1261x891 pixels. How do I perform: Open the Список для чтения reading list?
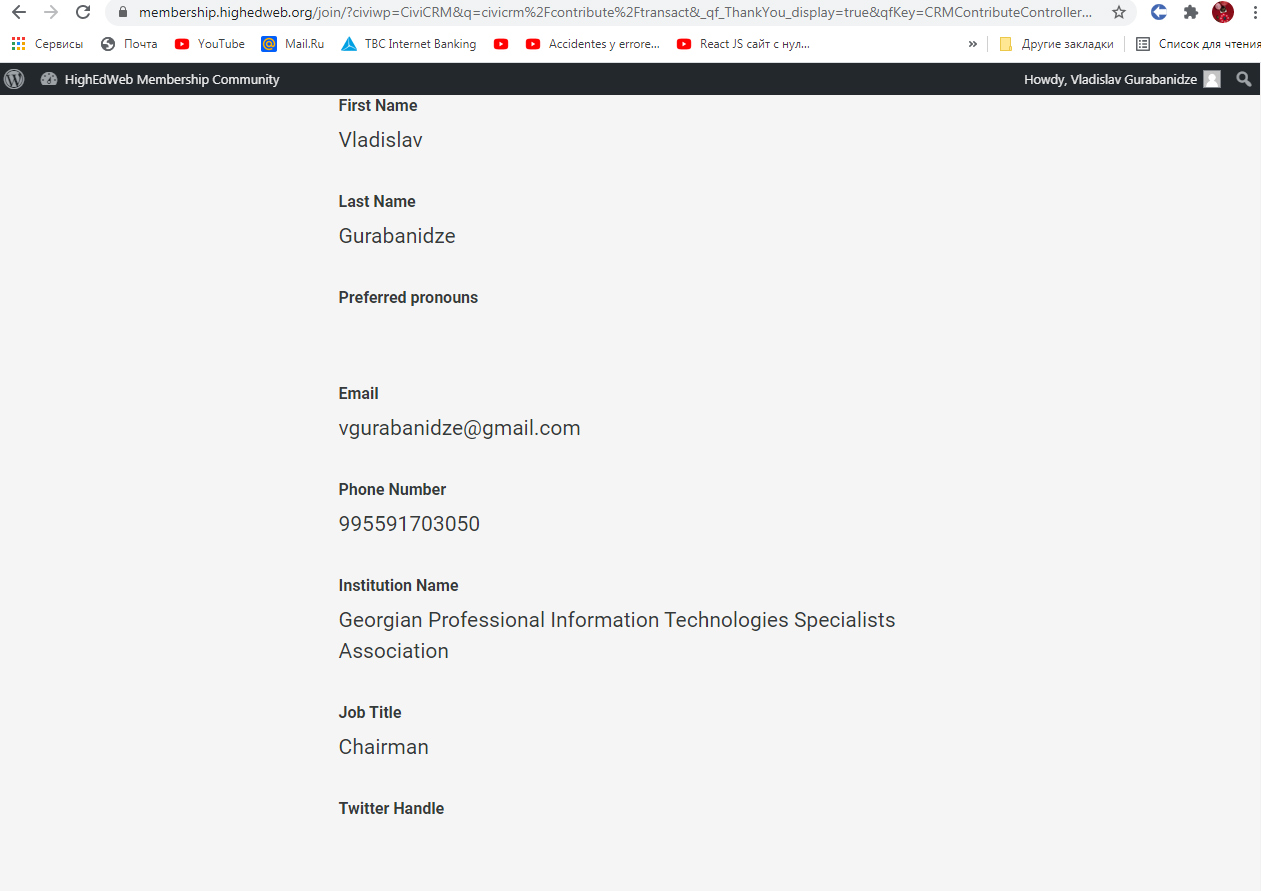click(x=1198, y=44)
